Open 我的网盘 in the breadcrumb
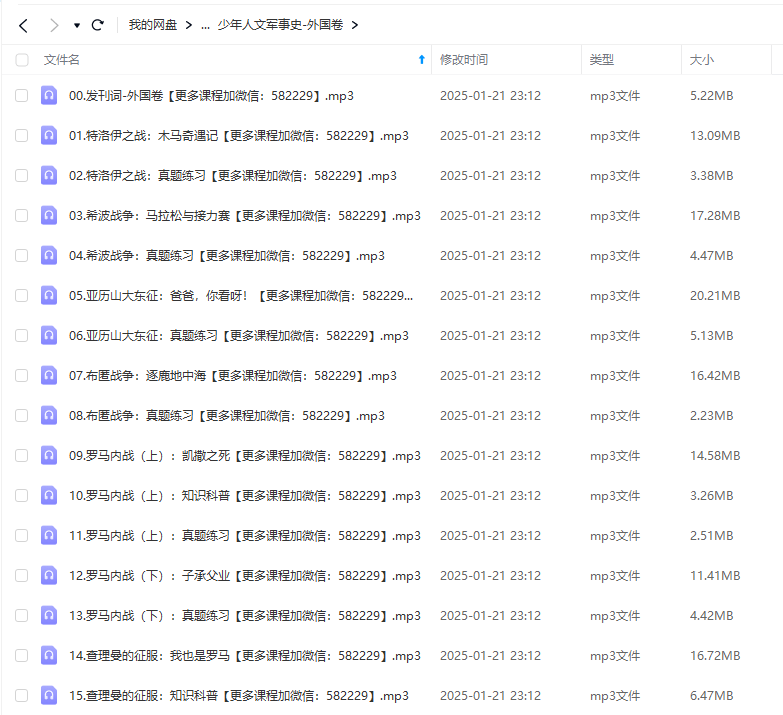This screenshot has width=783, height=715. pyautogui.click(x=153, y=25)
